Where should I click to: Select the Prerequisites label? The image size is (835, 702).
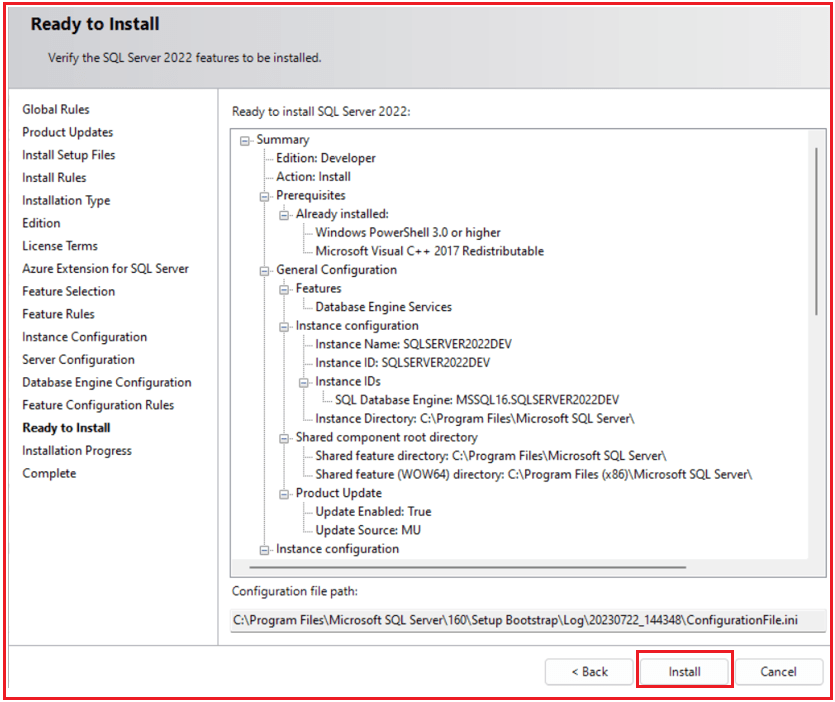tap(310, 195)
